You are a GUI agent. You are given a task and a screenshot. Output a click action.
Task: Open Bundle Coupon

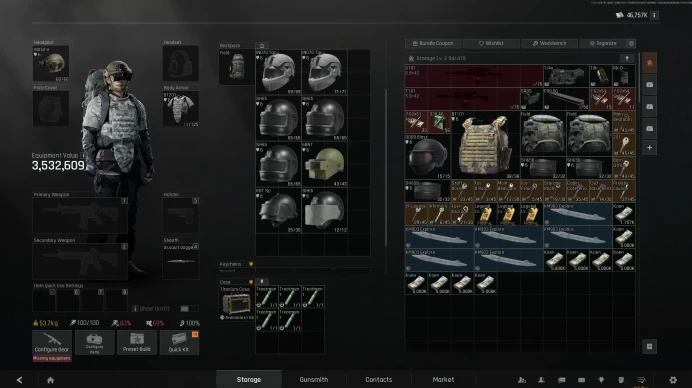pyautogui.click(x=433, y=43)
